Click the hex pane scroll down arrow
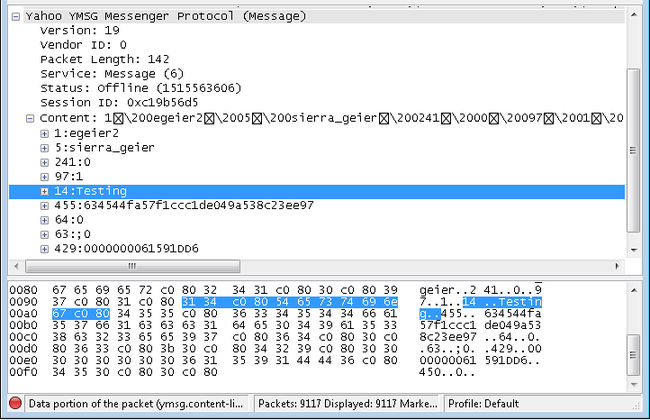The image size is (650, 420). tap(633, 384)
